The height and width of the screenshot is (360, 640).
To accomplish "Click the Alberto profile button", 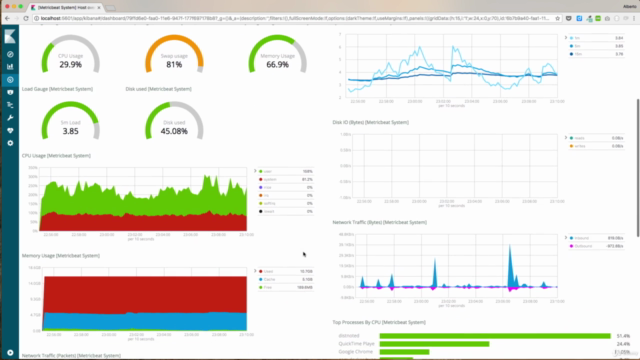I will click(x=629, y=6).
